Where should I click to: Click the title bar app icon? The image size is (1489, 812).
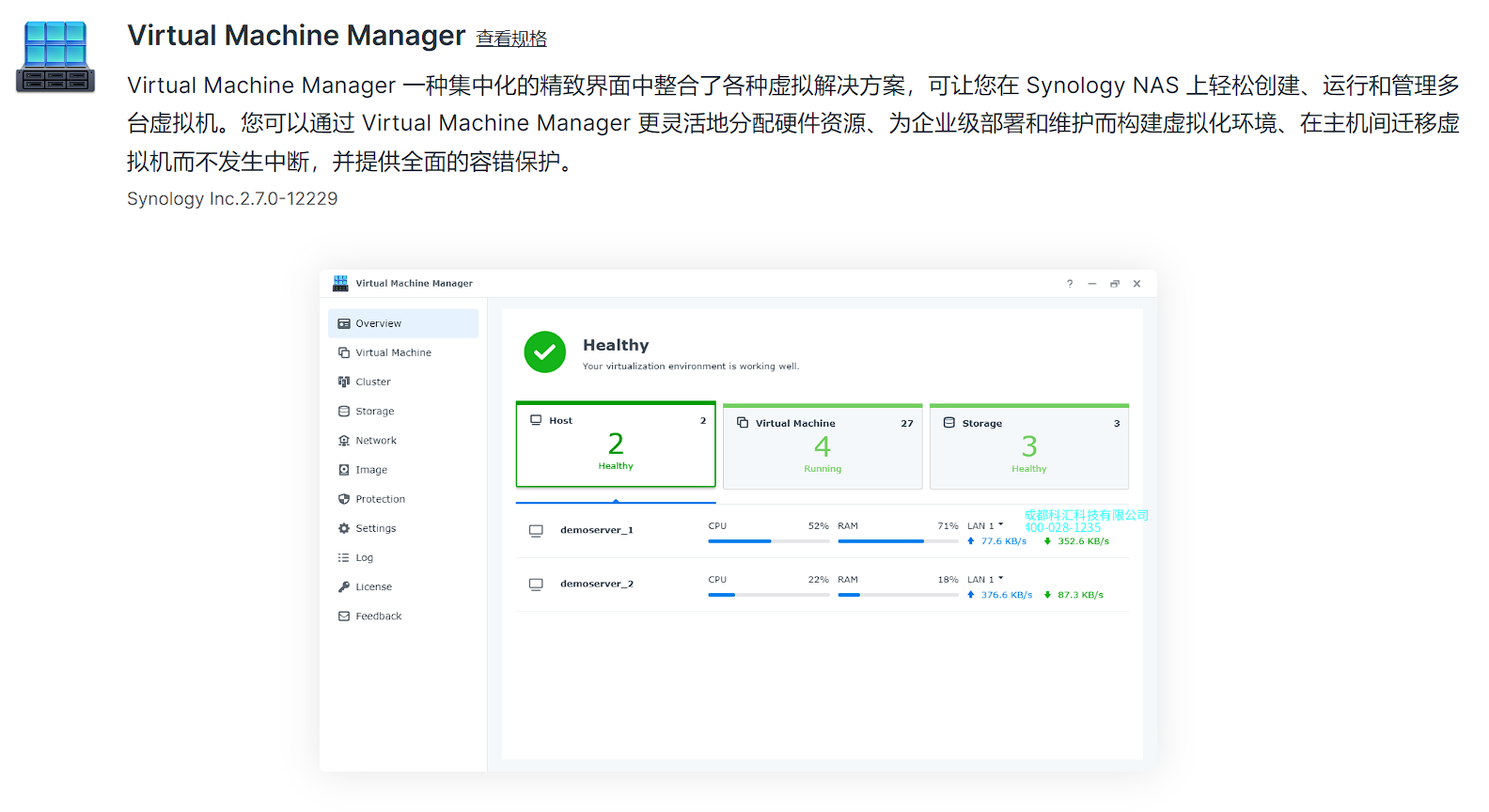(x=340, y=283)
